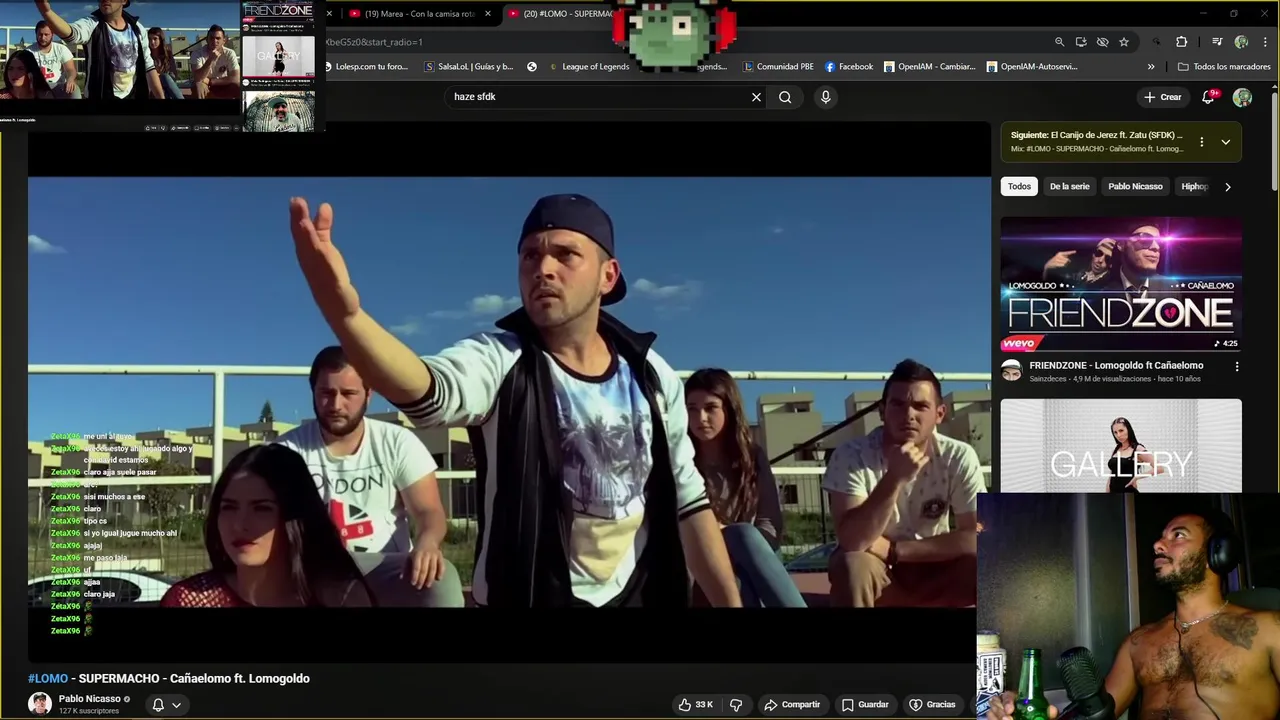Open Lolesp.com bookmark
1280x720 pixels.
point(366,67)
